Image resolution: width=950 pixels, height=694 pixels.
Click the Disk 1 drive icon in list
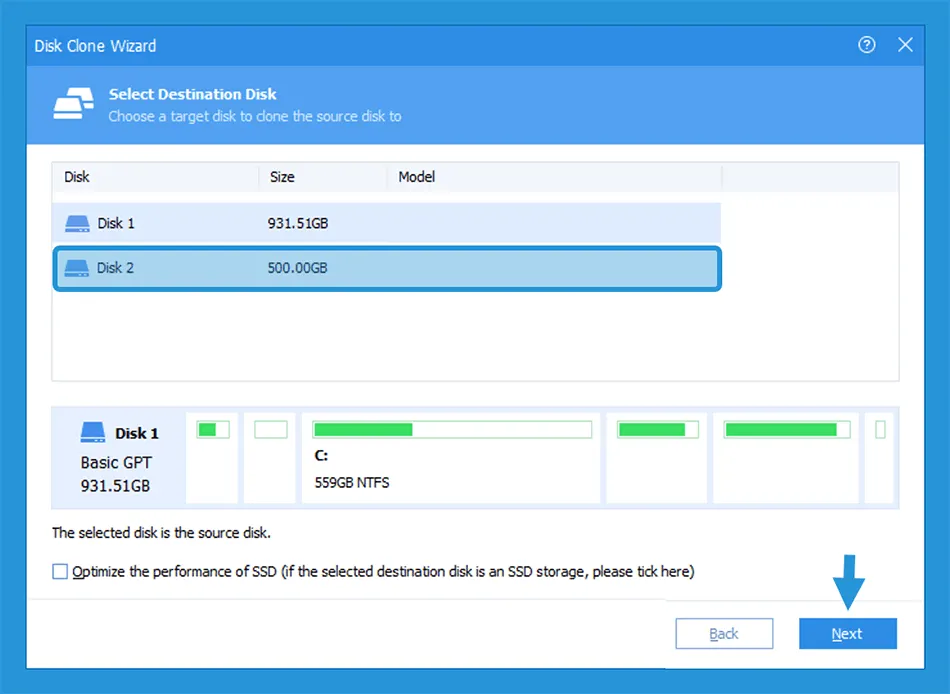coord(77,224)
